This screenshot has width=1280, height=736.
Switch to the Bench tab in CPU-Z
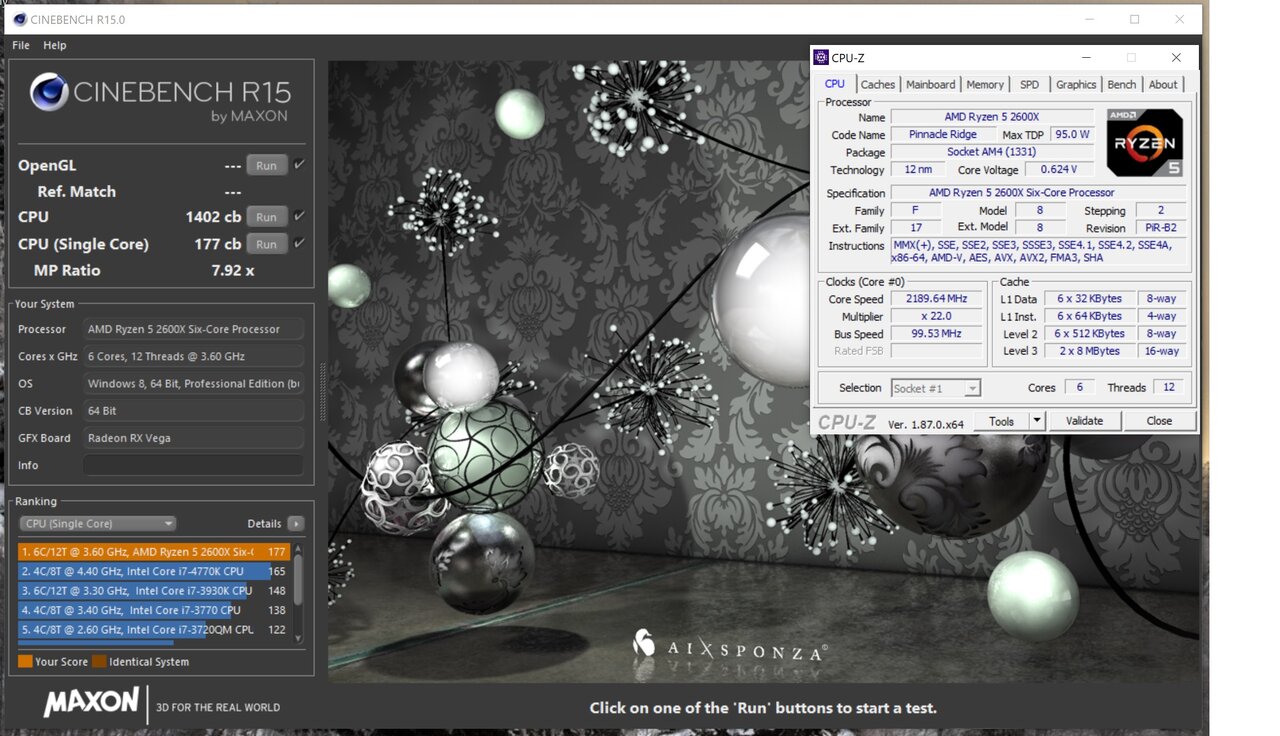(1122, 85)
